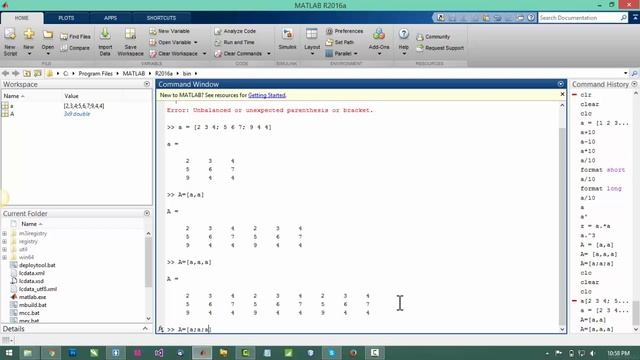
Task: Select Program Files in address path
Action: (96, 73)
